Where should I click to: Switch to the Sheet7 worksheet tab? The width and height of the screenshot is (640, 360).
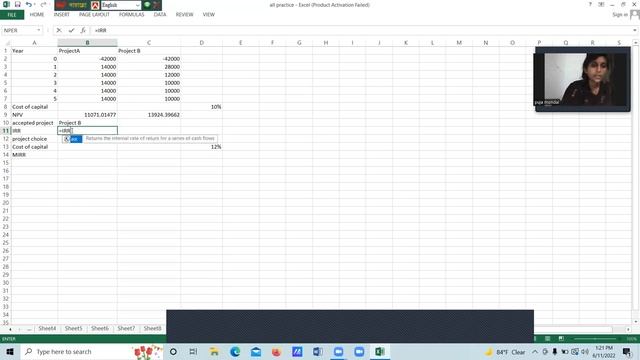(x=126, y=328)
